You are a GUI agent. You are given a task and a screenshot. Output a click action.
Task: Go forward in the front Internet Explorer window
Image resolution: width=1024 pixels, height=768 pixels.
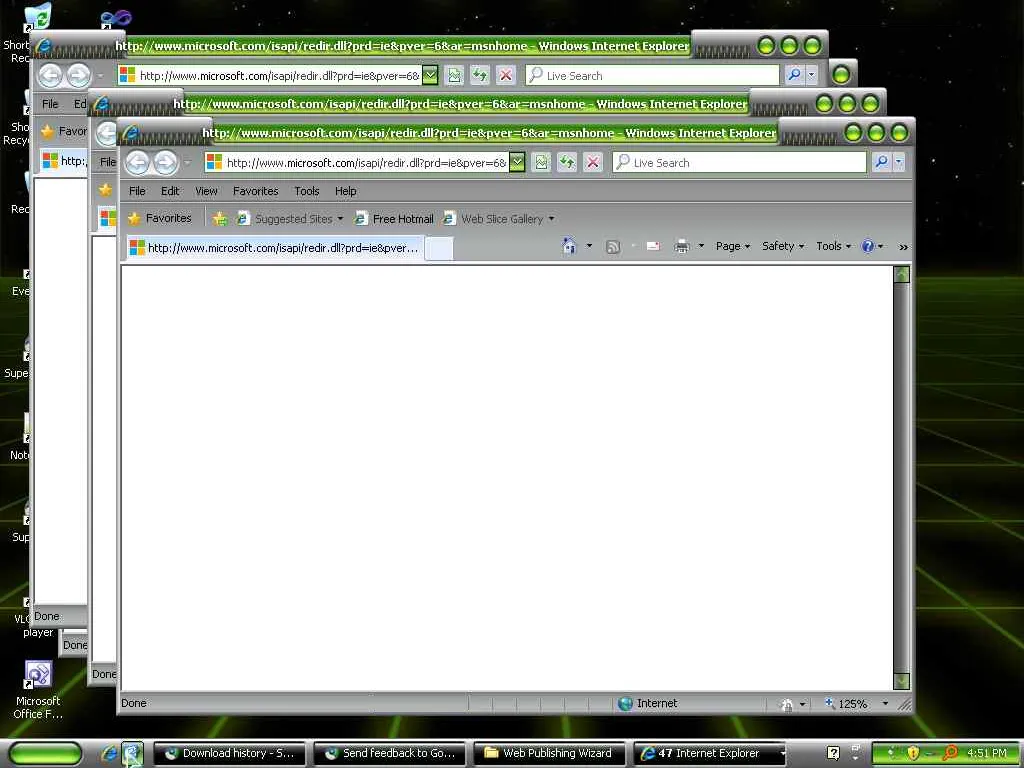166,163
